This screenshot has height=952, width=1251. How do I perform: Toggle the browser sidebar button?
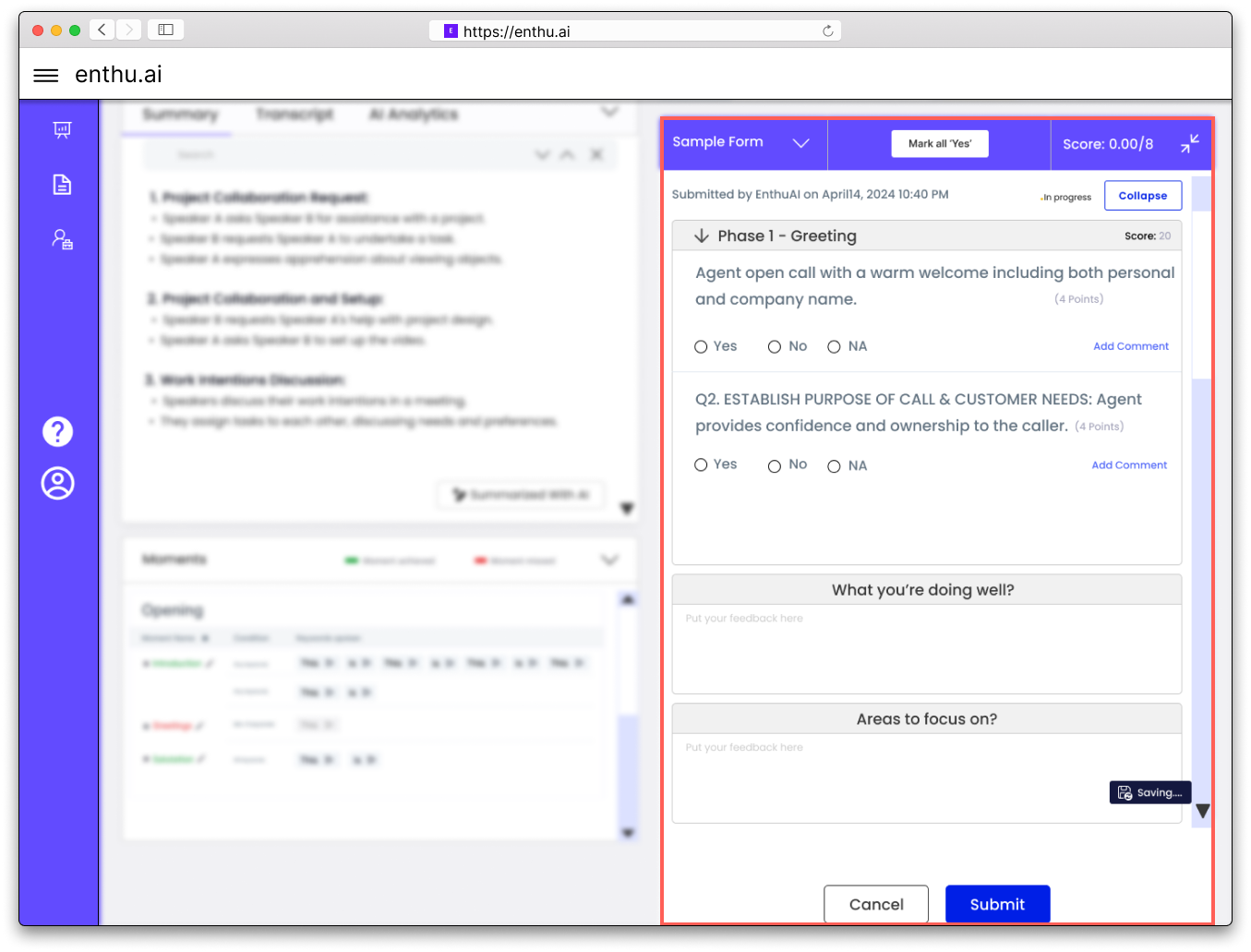tap(165, 30)
